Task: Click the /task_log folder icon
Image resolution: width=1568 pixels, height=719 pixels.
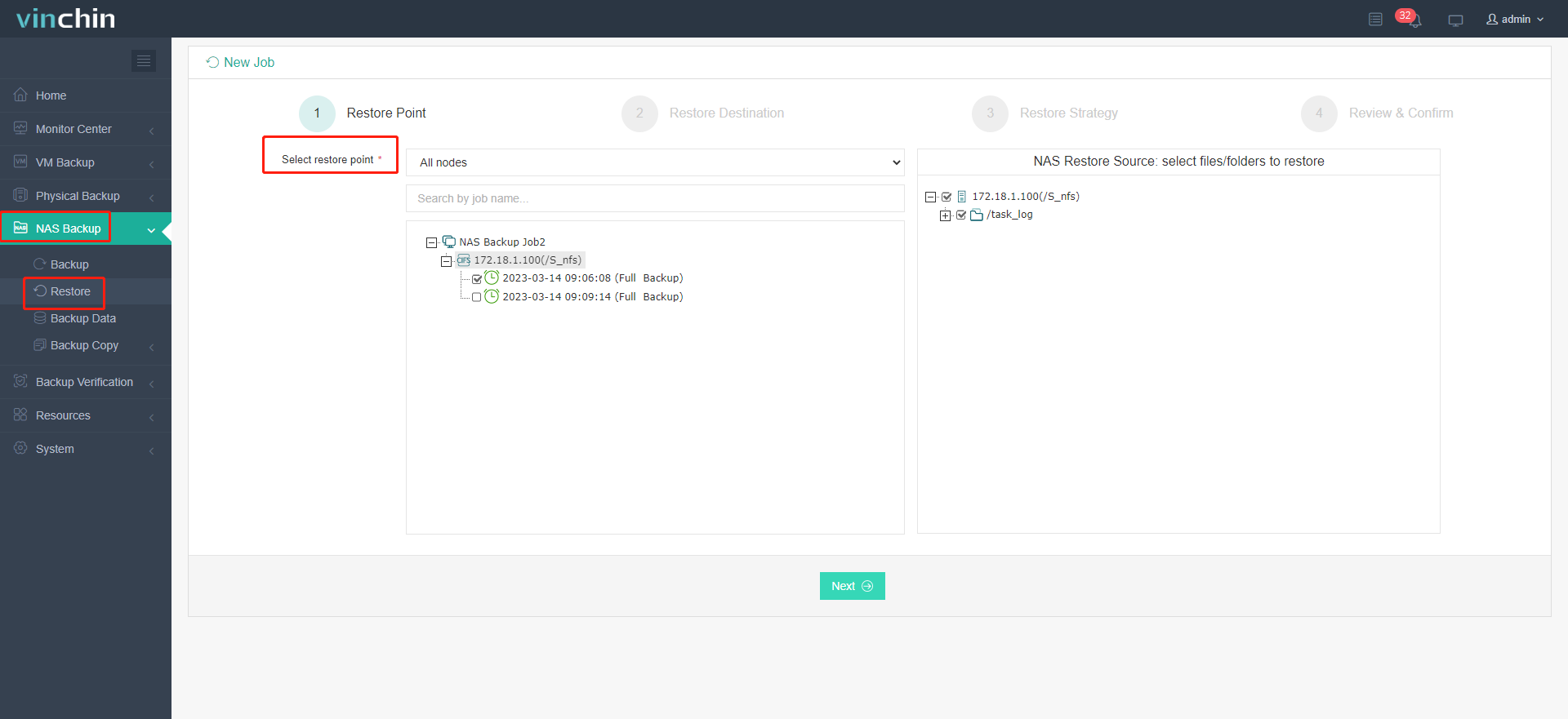Action: point(976,215)
